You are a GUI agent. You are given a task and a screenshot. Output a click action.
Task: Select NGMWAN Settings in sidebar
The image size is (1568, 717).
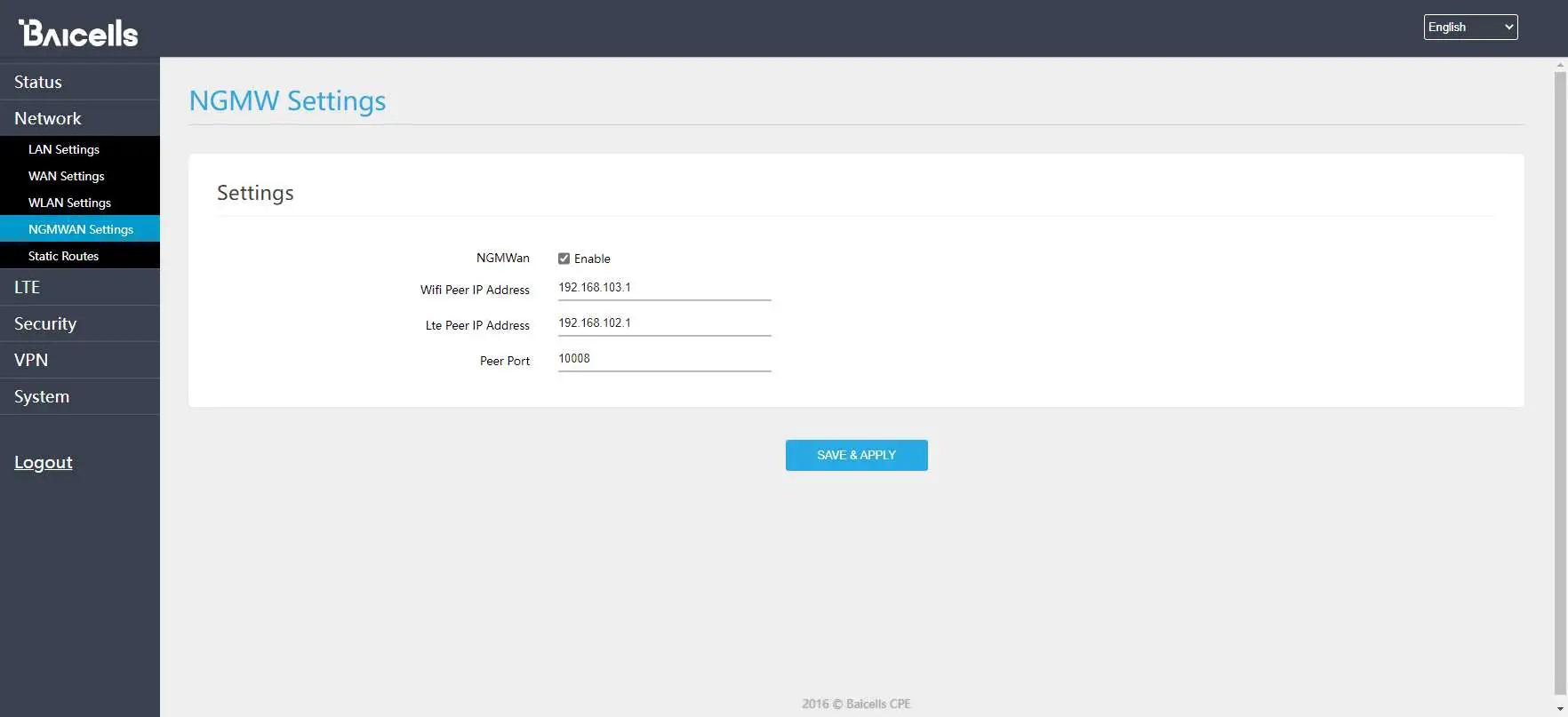click(80, 229)
